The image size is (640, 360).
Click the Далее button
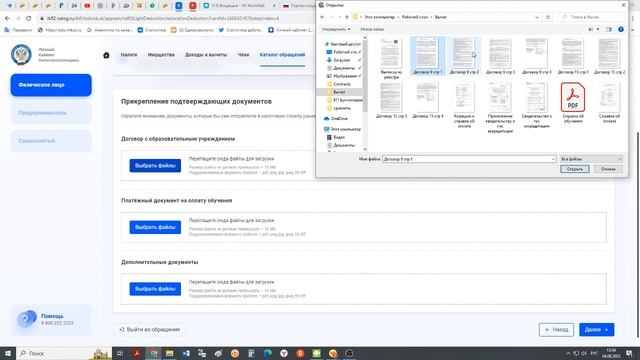point(596,329)
